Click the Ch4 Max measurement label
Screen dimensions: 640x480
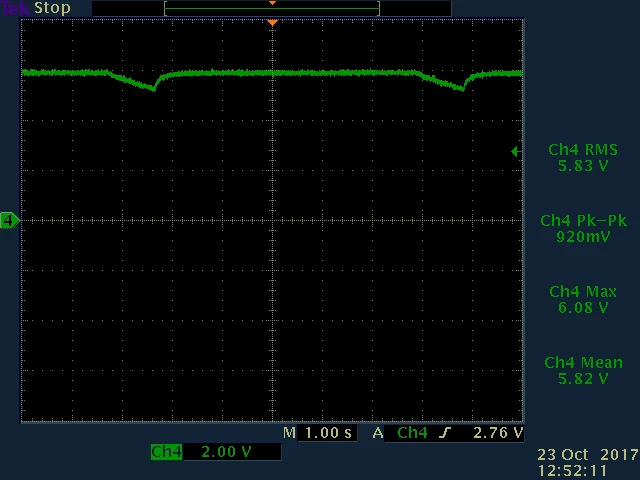click(x=583, y=292)
